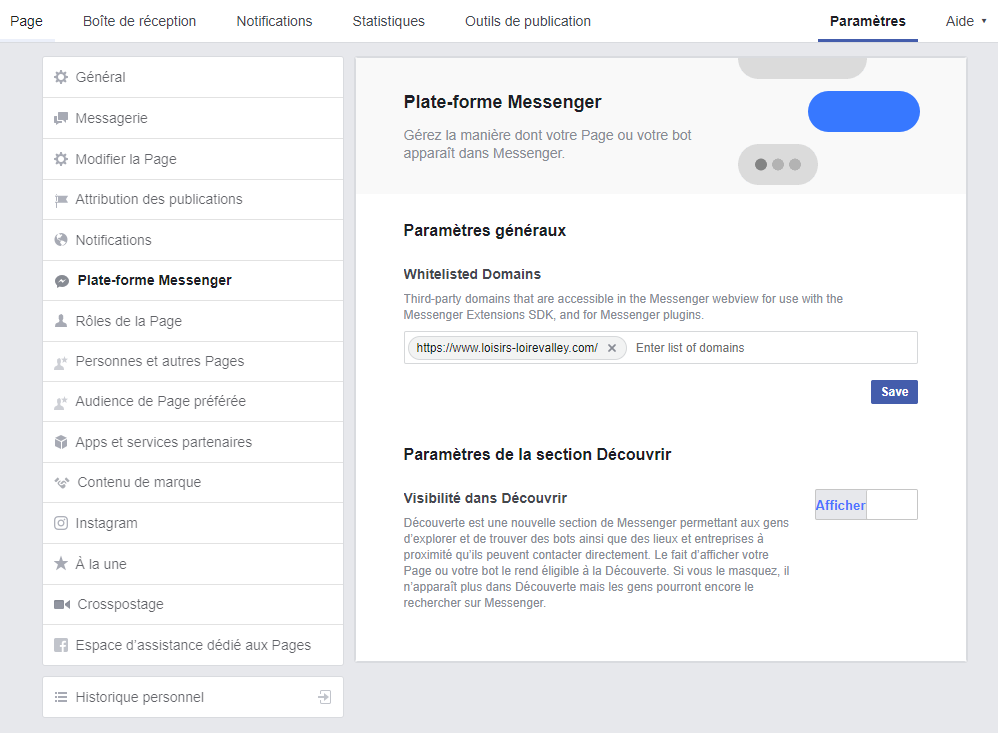The image size is (998, 733).
Task: Open the Outils de publication tab
Action: click(528, 21)
